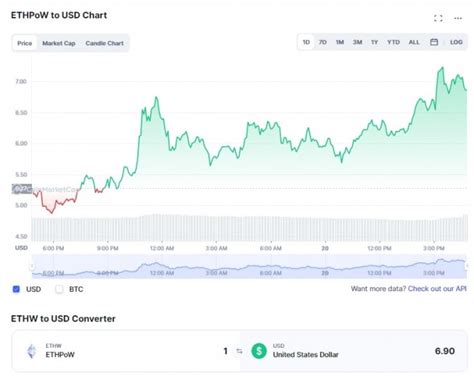Select the 1M time range
The image size is (474, 376).
[340, 42]
